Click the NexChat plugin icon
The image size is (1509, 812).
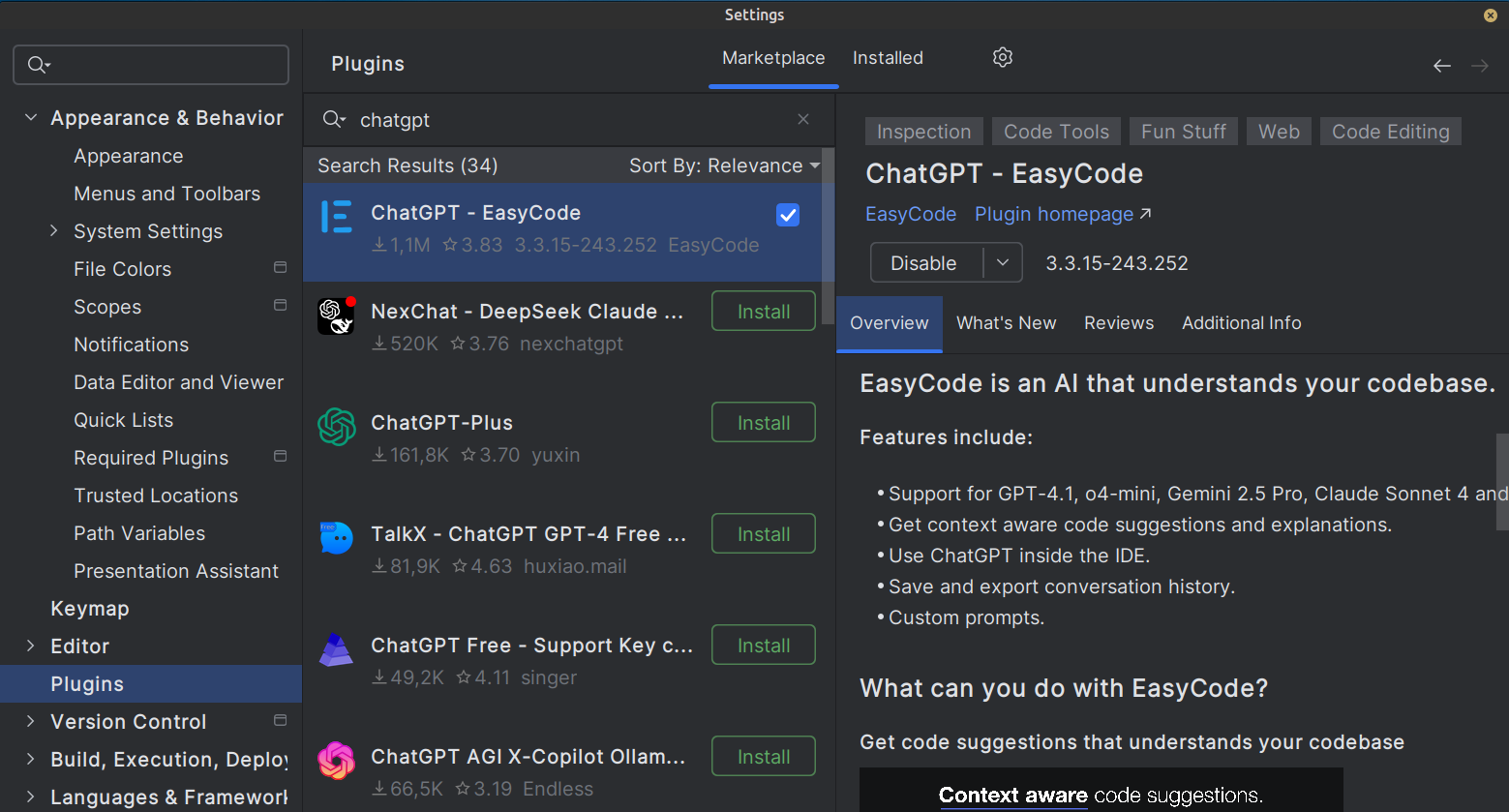coord(337,316)
